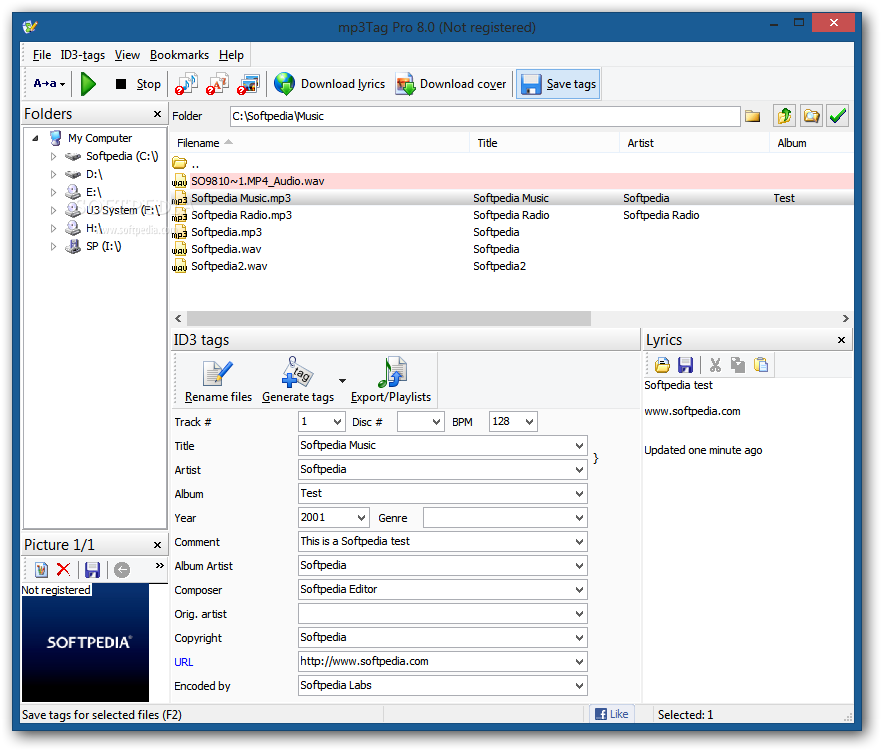Screen dimensions: 882x751
Task: Click Download lyrics globe icon
Action: pos(285,84)
